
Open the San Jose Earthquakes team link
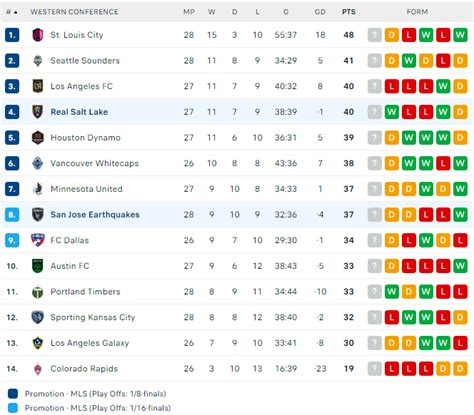[95, 215]
